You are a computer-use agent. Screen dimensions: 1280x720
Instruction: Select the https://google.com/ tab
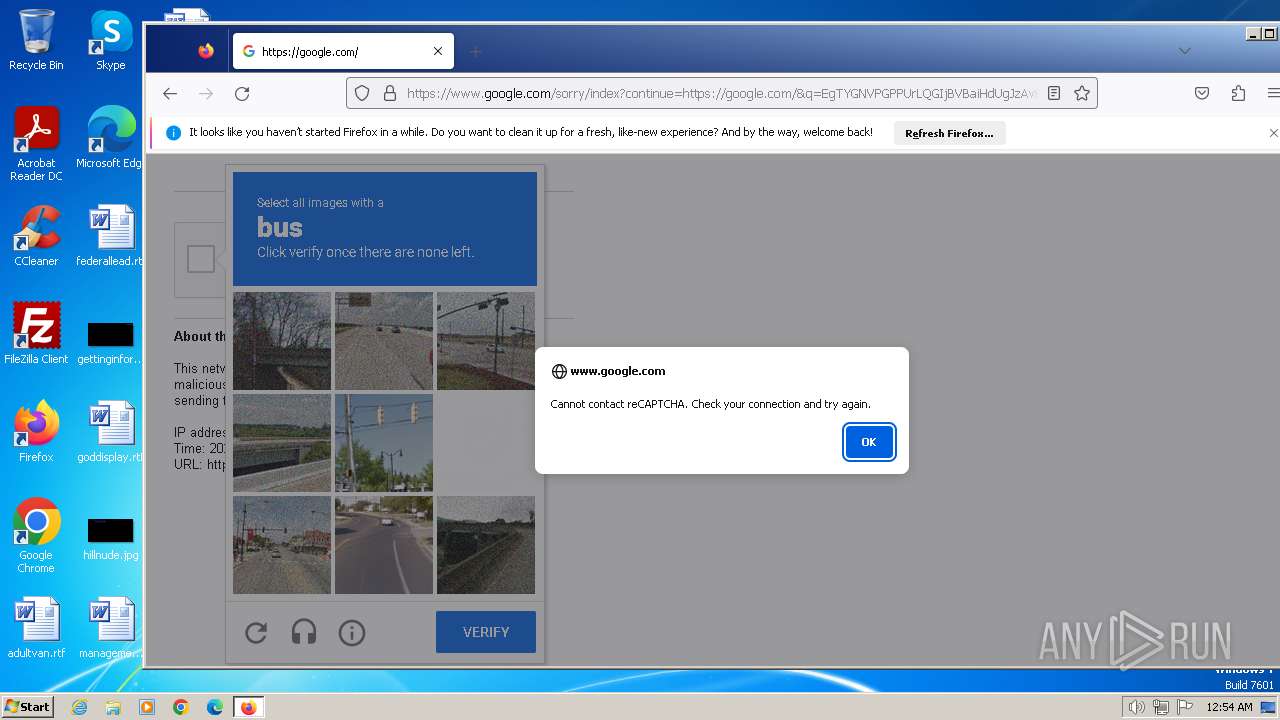[343, 51]
